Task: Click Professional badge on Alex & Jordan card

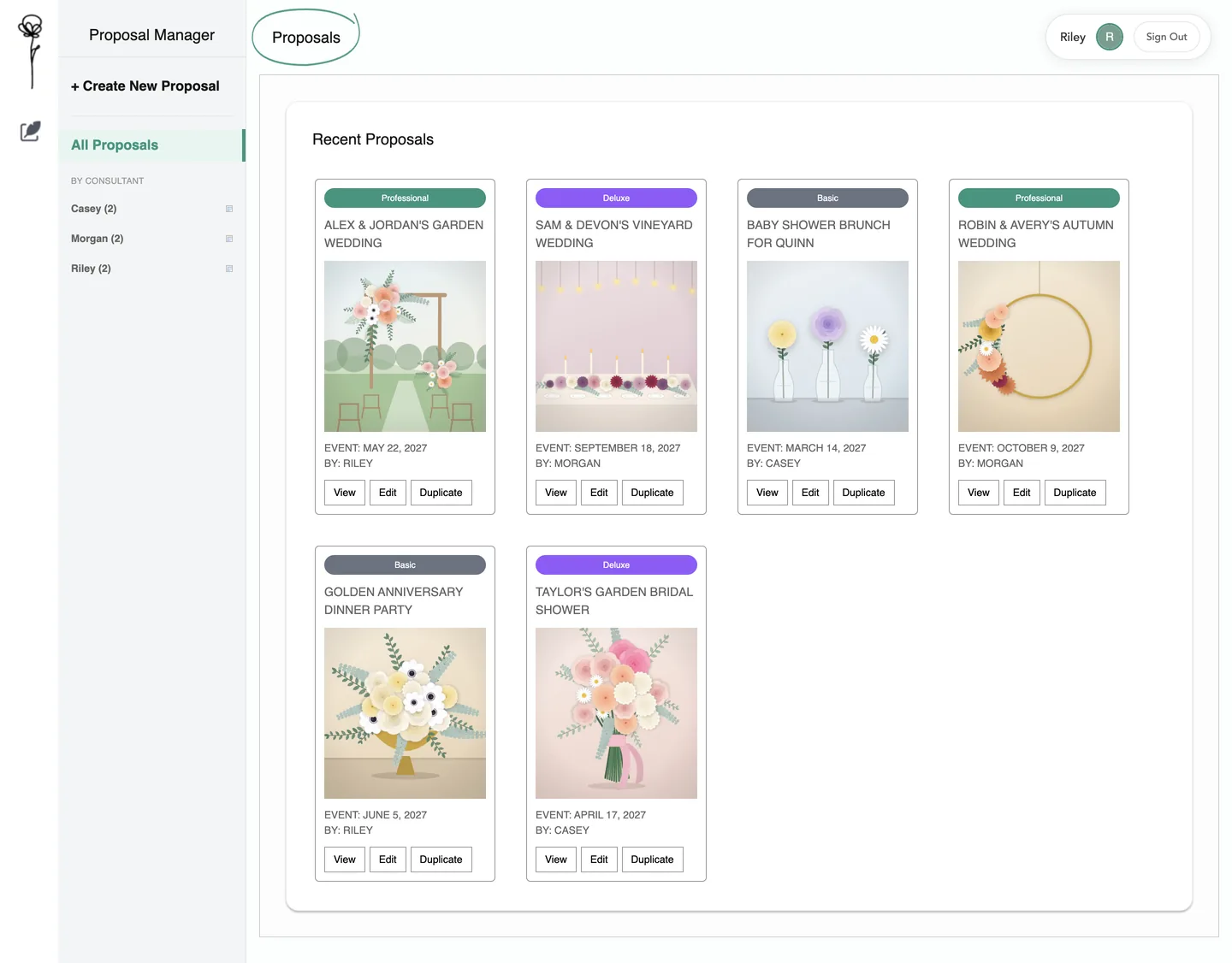Action: tap(405, 198)
